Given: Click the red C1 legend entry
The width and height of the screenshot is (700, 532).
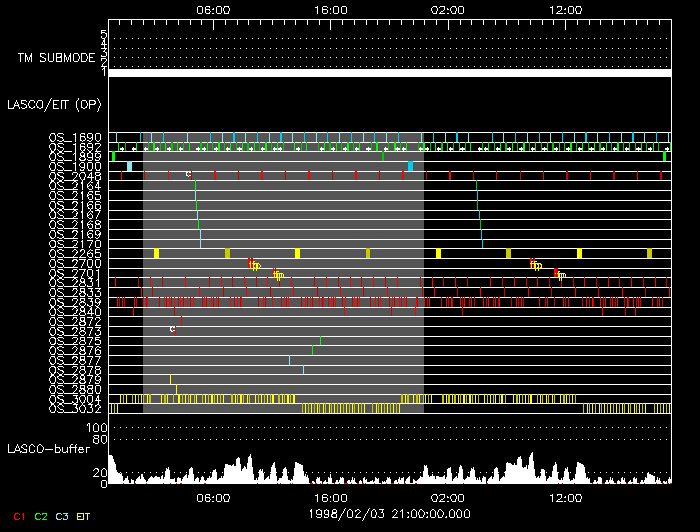Looking at the screenshot, I should tap(19, 516).
